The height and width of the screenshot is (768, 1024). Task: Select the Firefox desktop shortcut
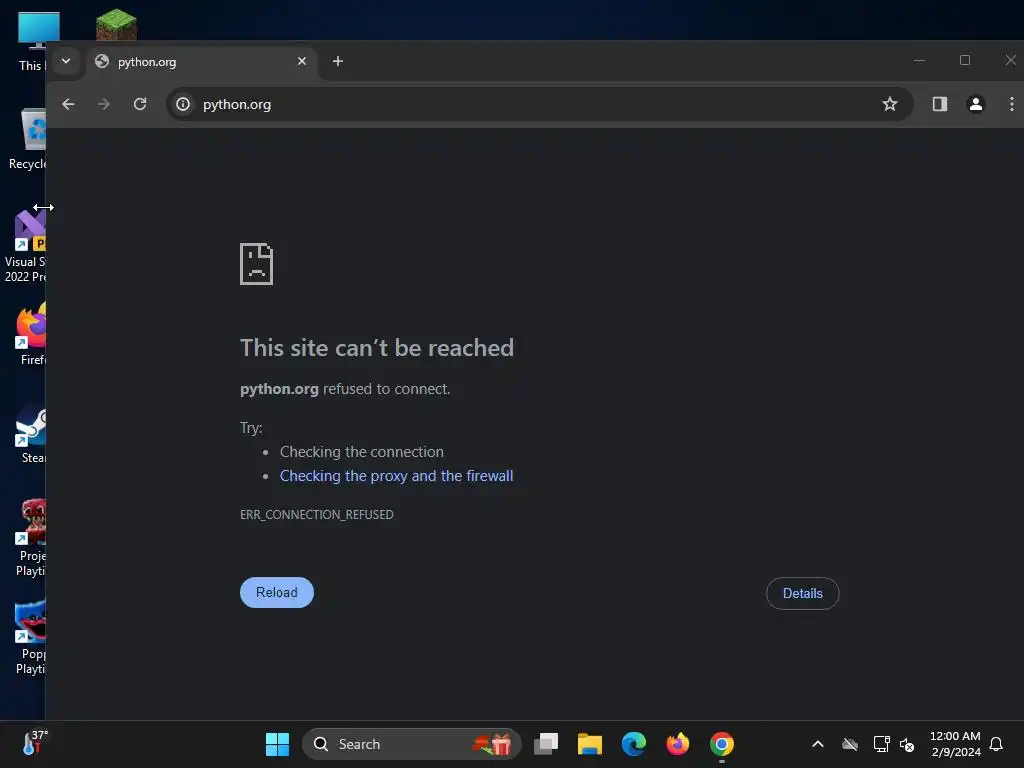[x=31, y=334]
